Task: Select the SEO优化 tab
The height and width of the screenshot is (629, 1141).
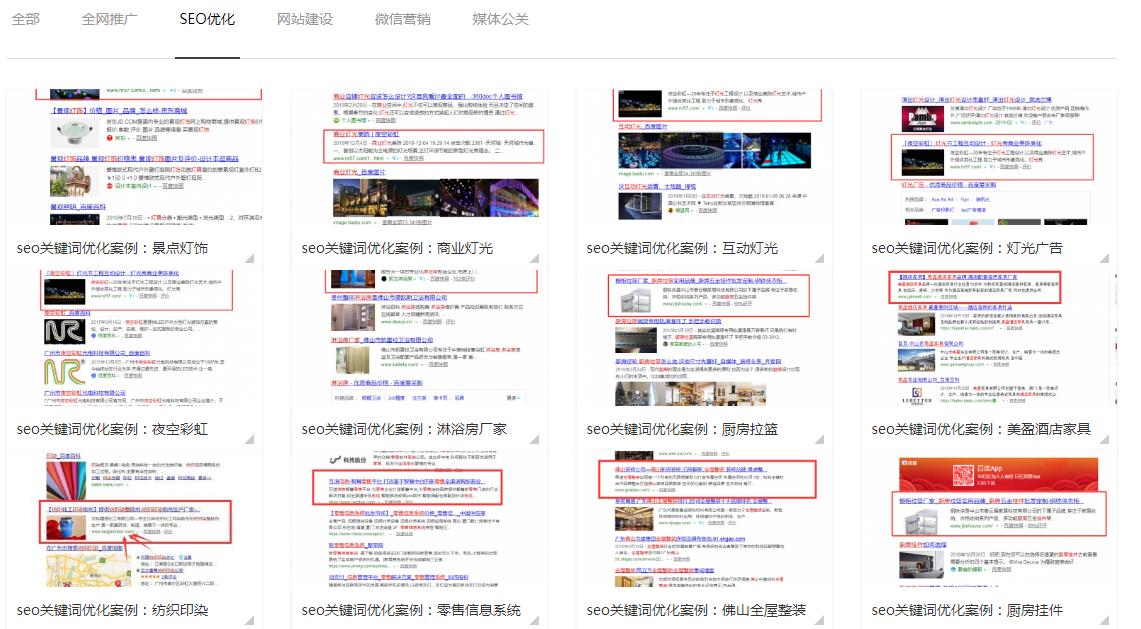Action: click(x=207, y=19)
